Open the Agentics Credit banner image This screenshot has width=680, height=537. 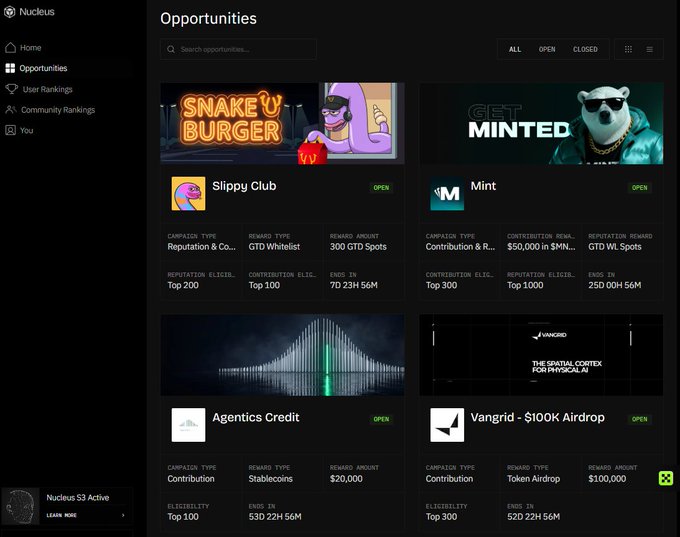282,355
